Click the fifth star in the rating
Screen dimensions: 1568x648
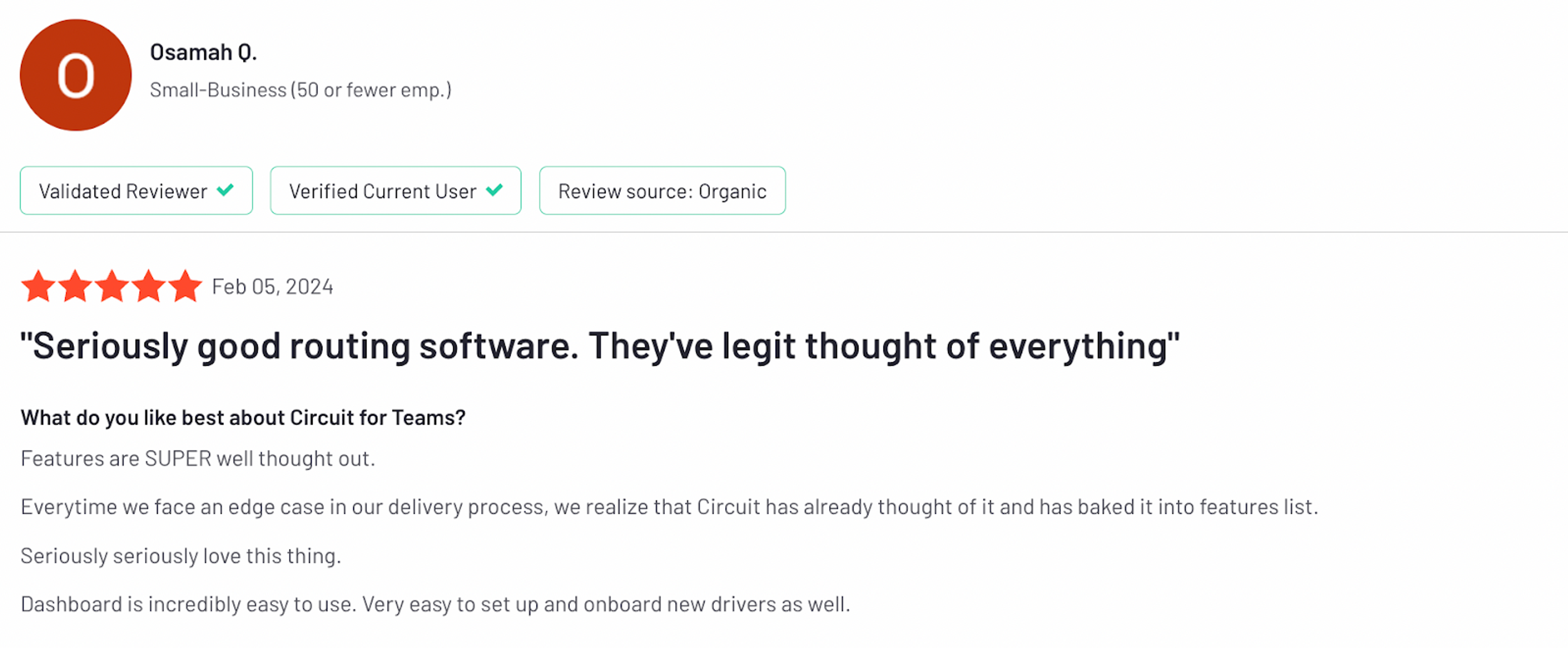click(185, 285)
